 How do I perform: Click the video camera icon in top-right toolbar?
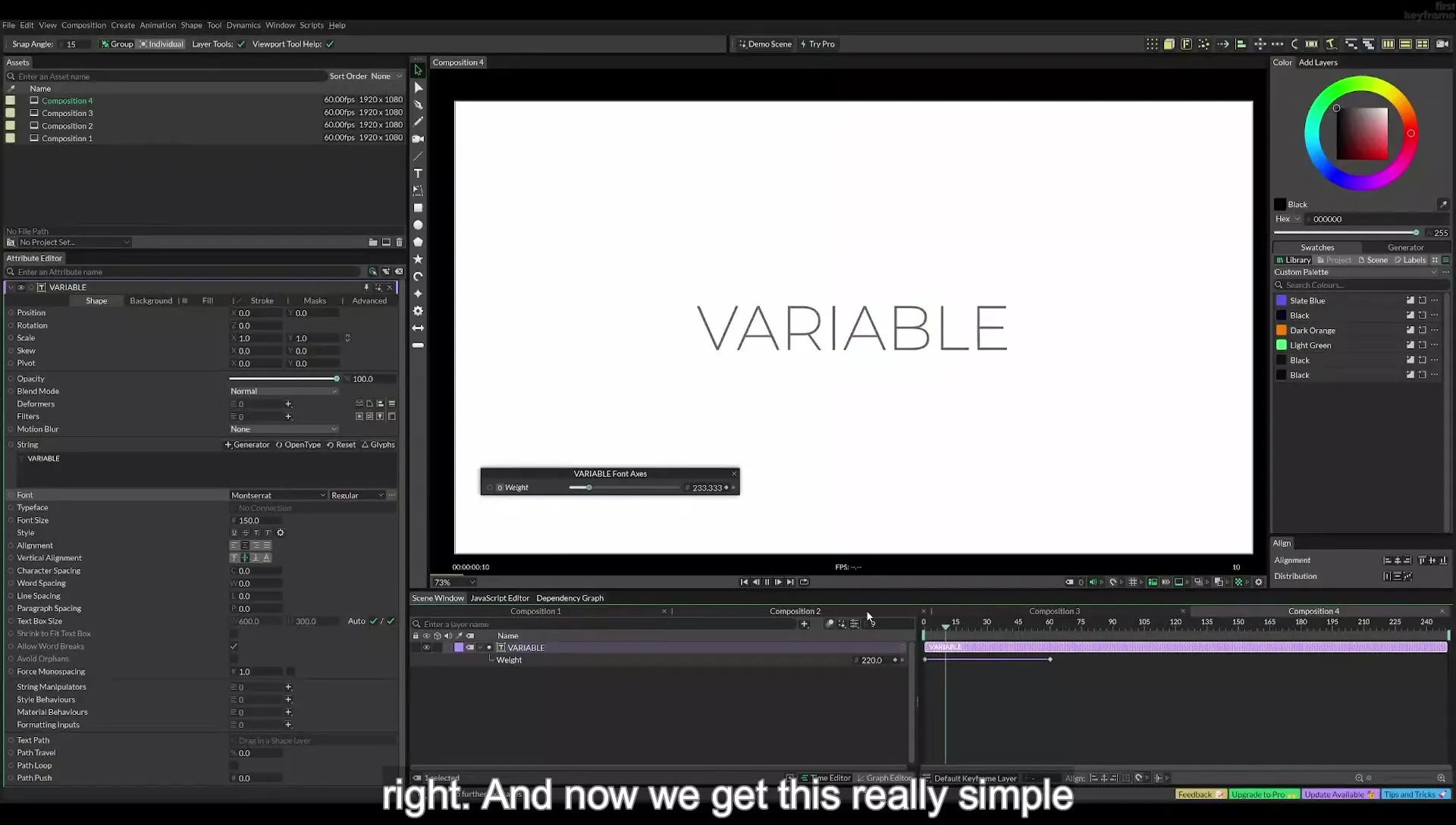click(x=1442, y=44)
